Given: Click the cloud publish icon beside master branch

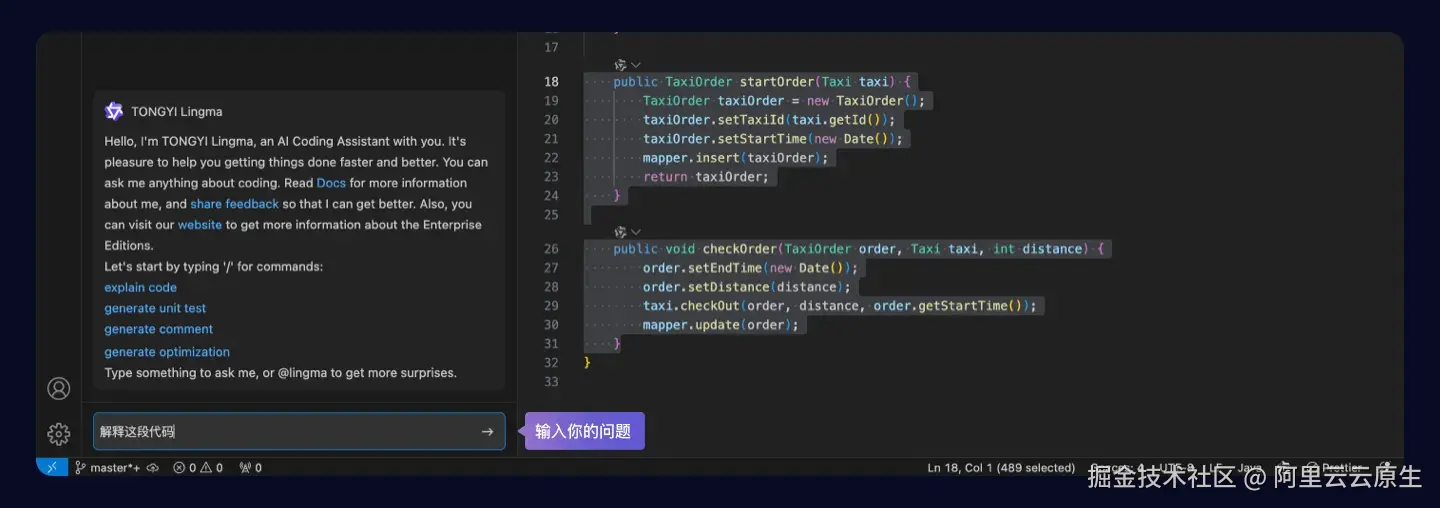Looking at the screenshot, I should pos(153,467).
